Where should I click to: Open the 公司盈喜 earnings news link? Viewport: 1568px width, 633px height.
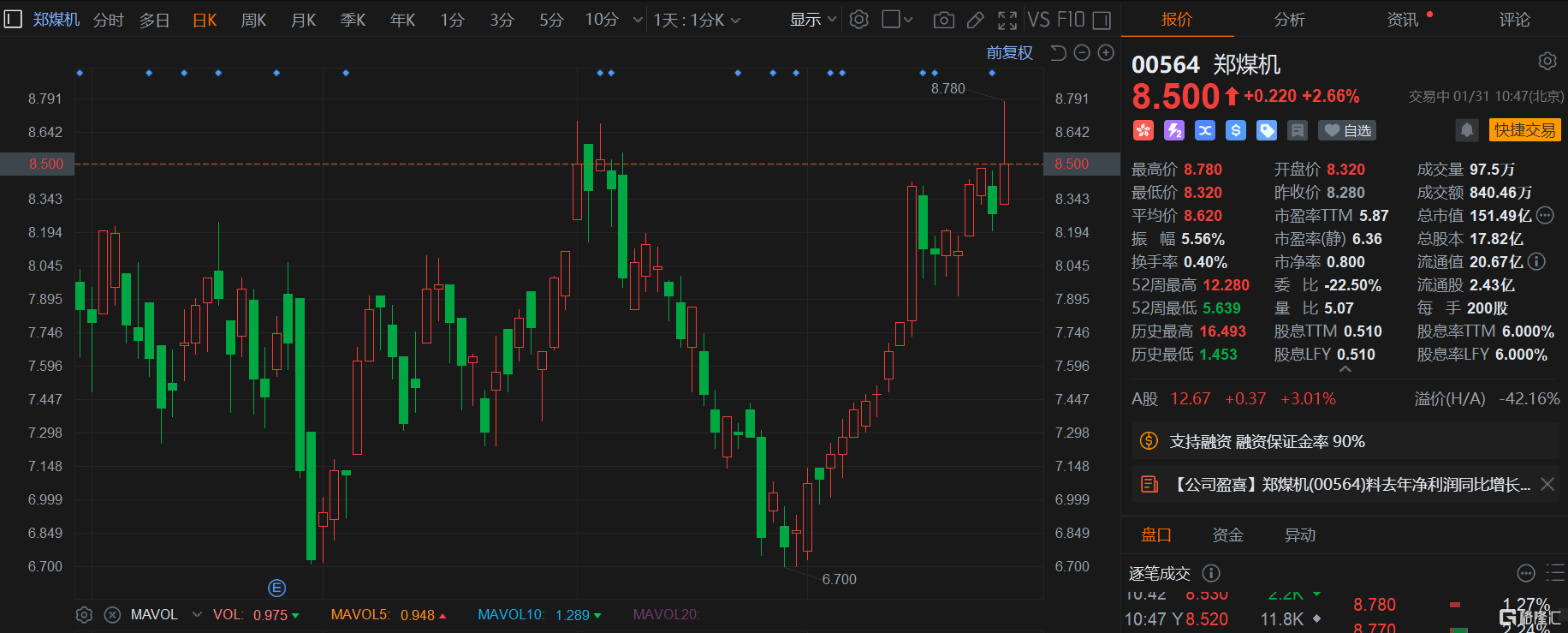[1351, 485]
